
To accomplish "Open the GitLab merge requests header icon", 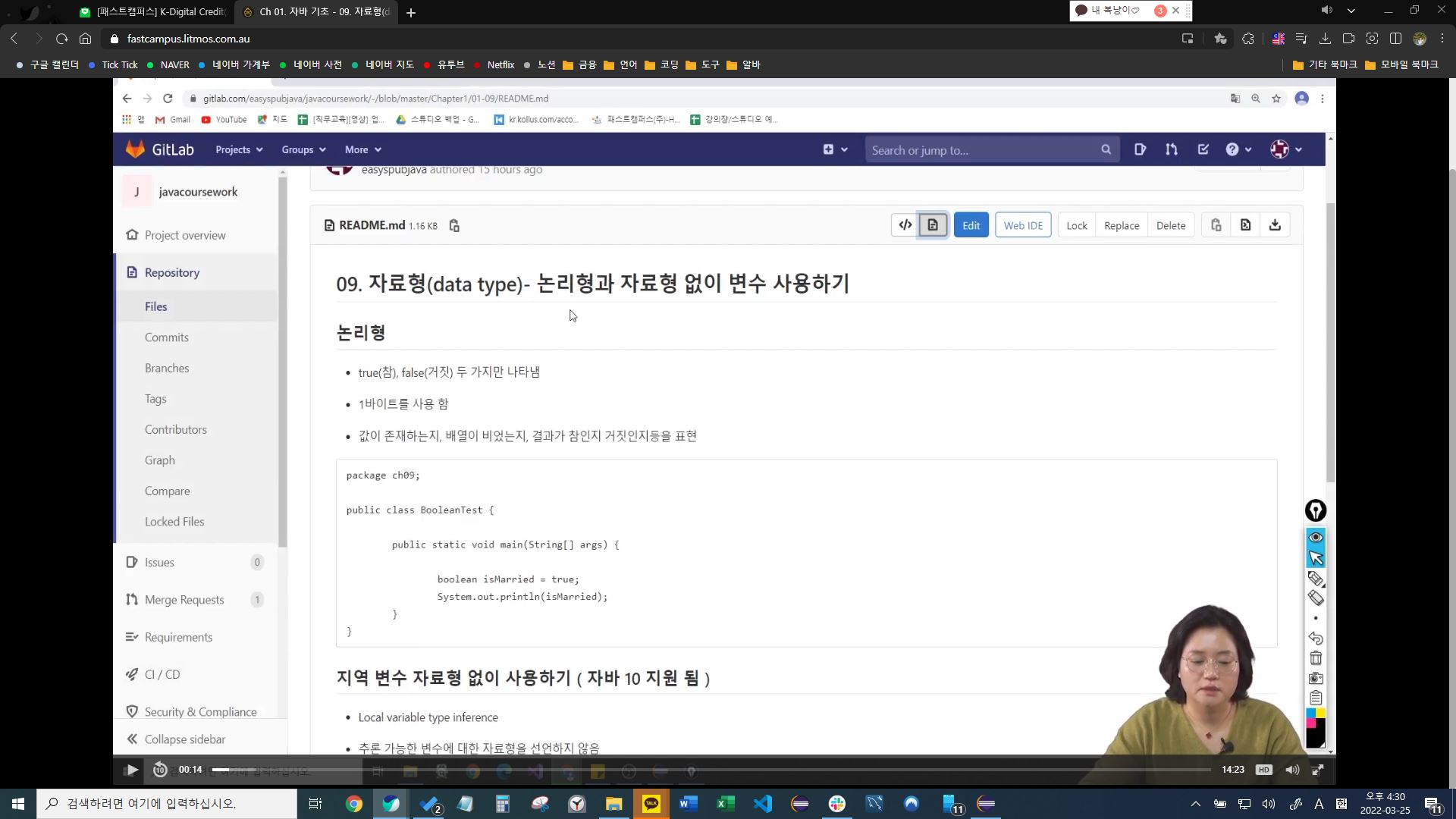I will tap(1172, 150).
